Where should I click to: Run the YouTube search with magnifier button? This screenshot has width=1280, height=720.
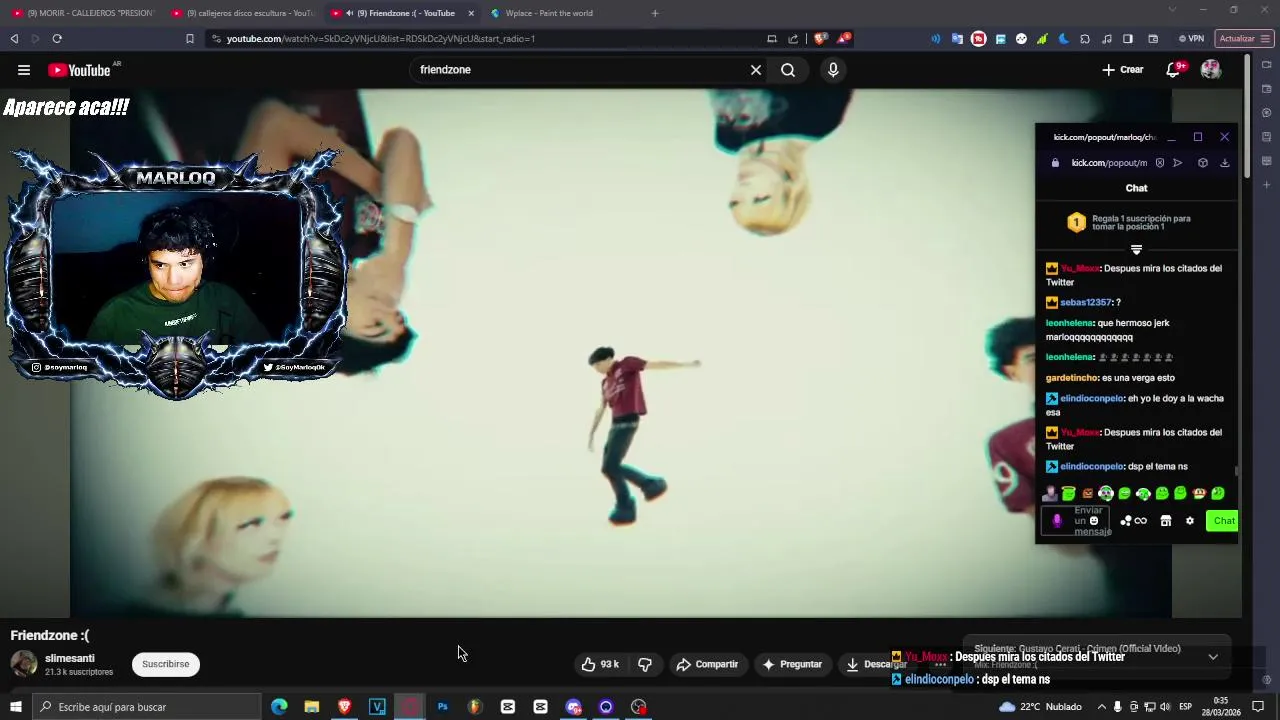[x=788, y=70]
